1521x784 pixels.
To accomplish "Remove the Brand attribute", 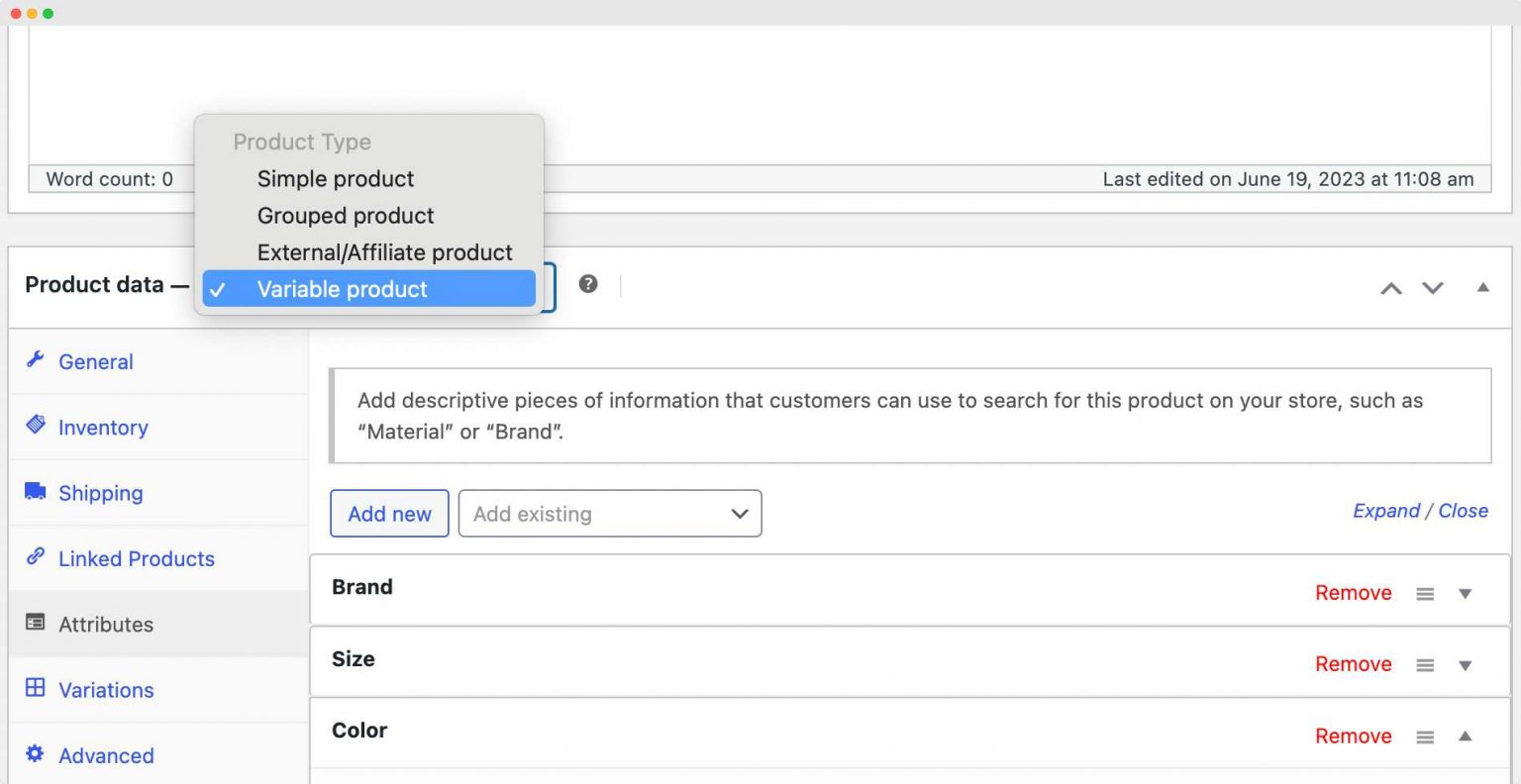I will pyautogui.click(x=1353, y=592).
